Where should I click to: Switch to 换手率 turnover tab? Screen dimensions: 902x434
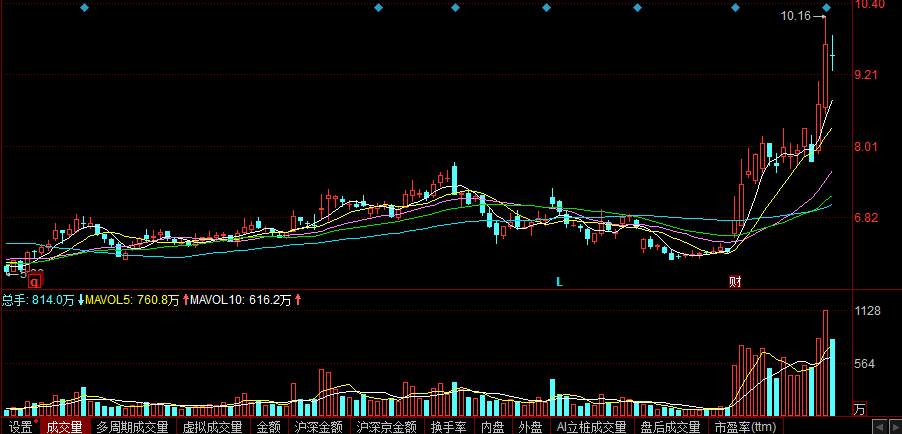[449, 427]
